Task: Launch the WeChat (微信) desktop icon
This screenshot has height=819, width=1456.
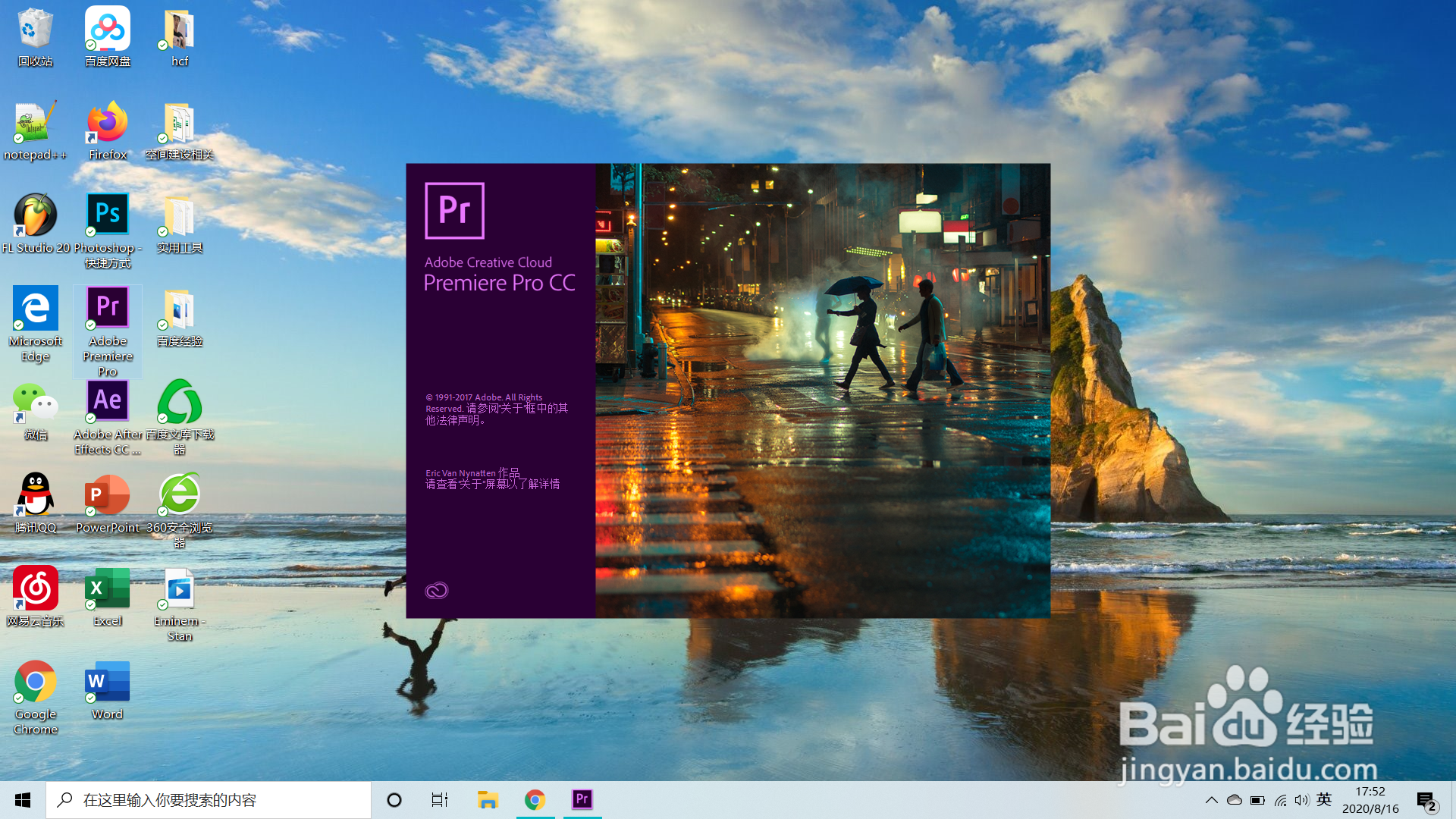Action: point(35,411)
